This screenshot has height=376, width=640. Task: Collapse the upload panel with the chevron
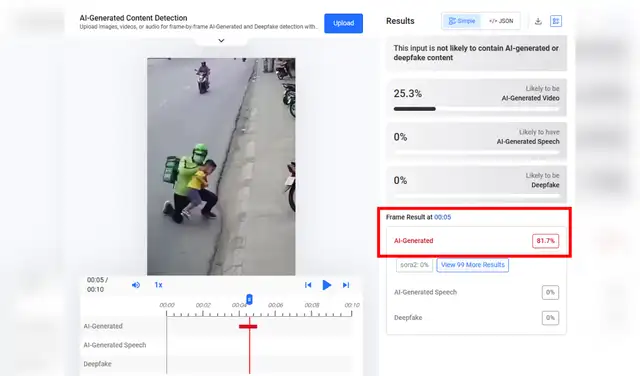click(221, 41)
